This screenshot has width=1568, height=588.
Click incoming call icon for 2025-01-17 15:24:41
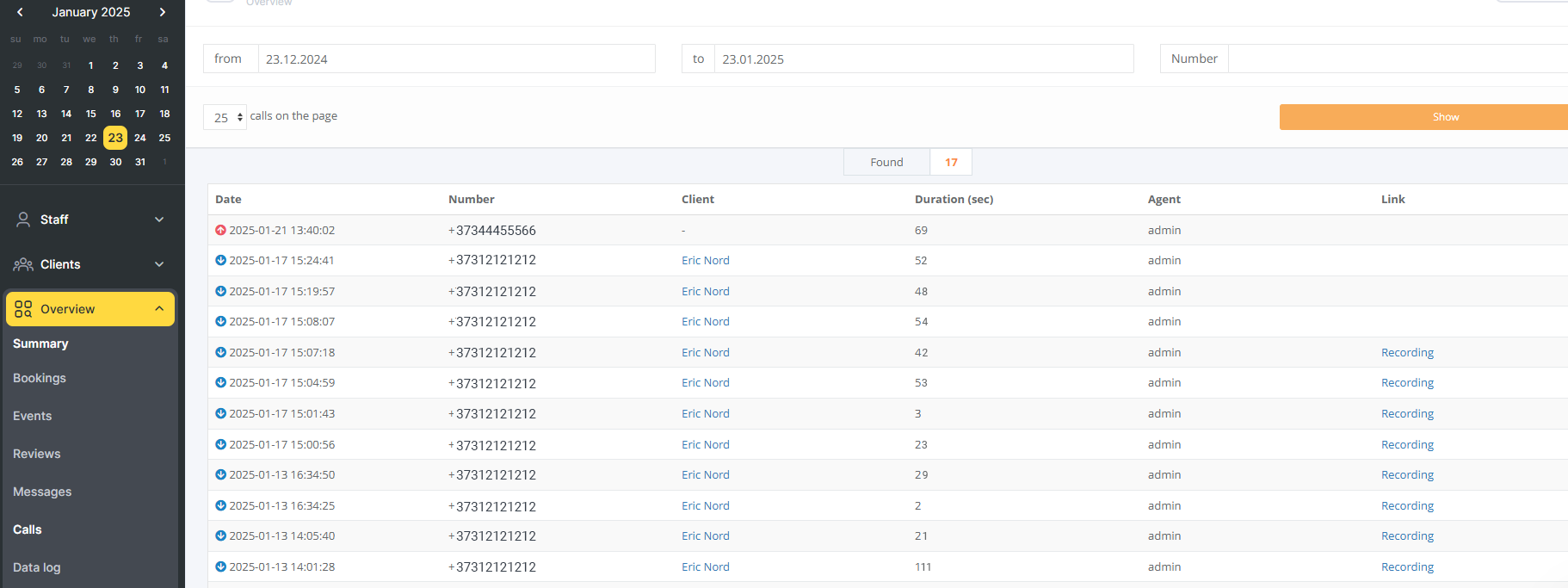point(220,260)
